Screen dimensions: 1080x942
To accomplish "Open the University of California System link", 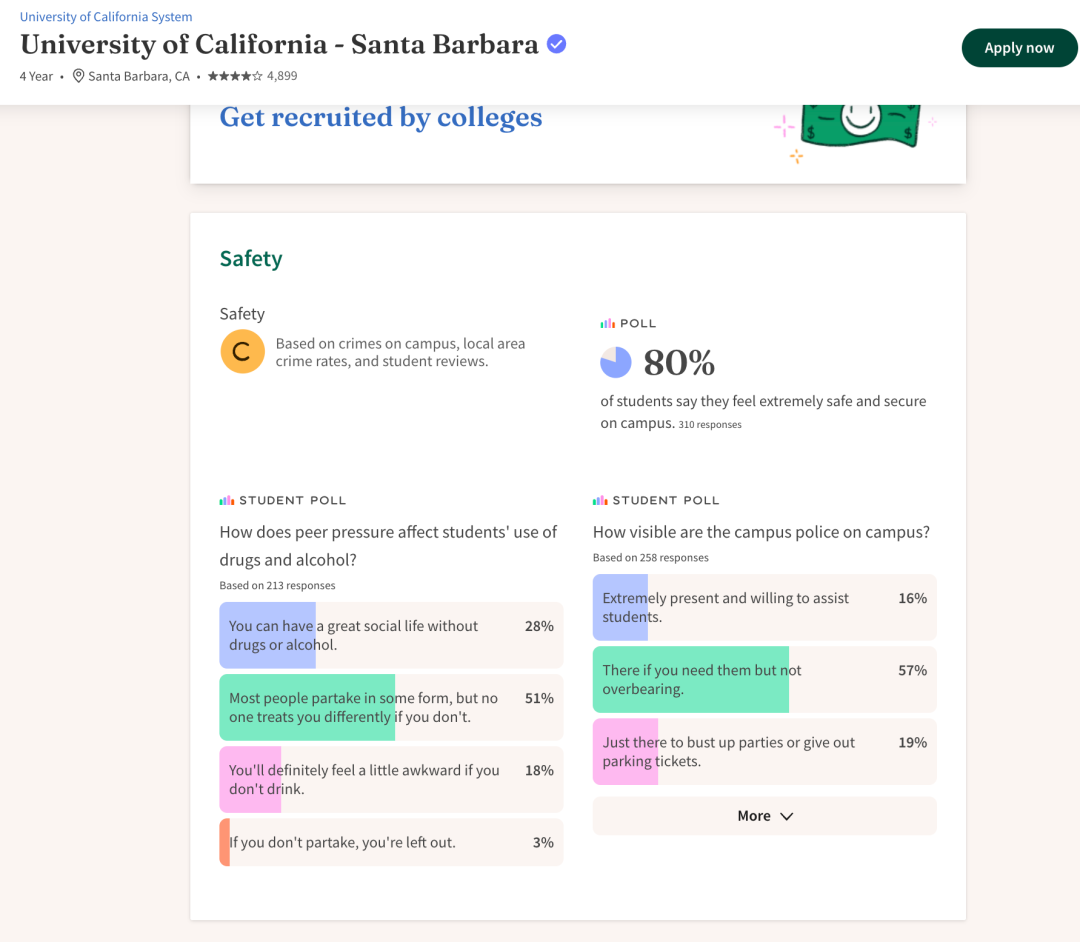I will 106,17.
